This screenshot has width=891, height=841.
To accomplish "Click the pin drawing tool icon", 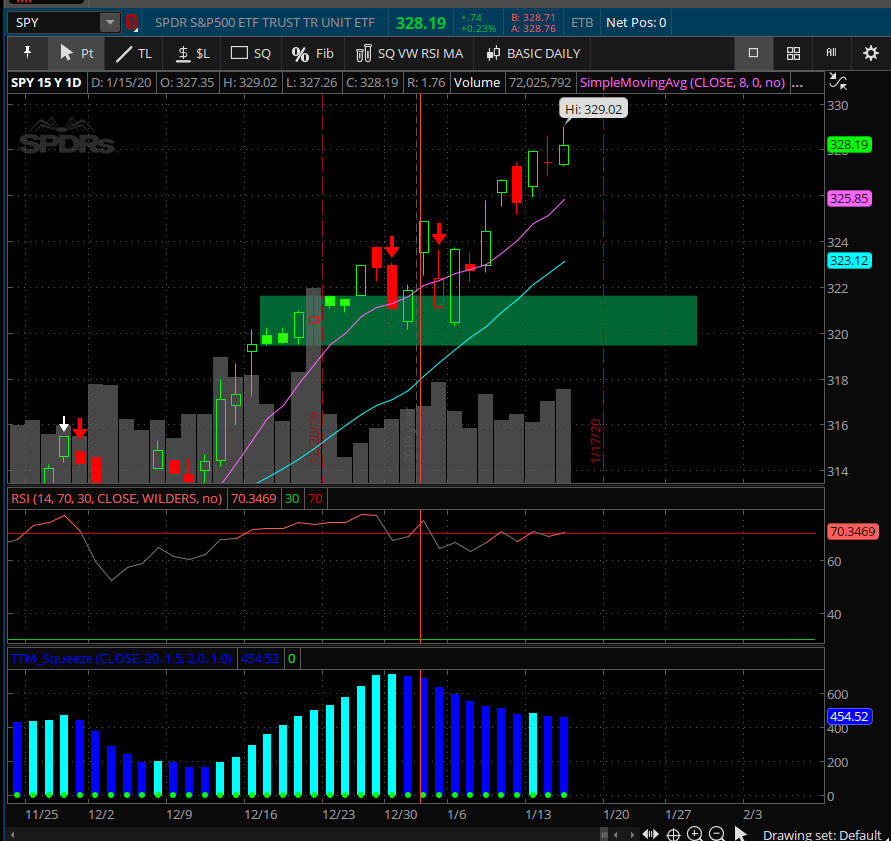I will pos(28,53).
